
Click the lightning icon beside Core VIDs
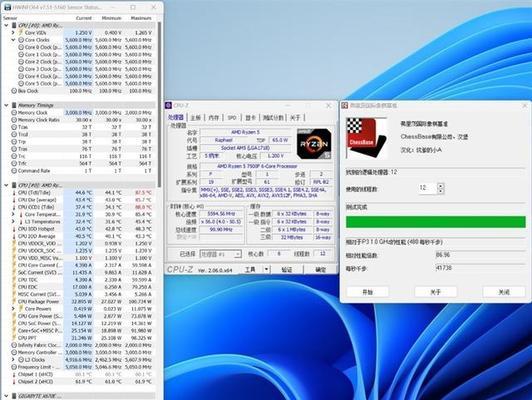(x=21, y=33)
